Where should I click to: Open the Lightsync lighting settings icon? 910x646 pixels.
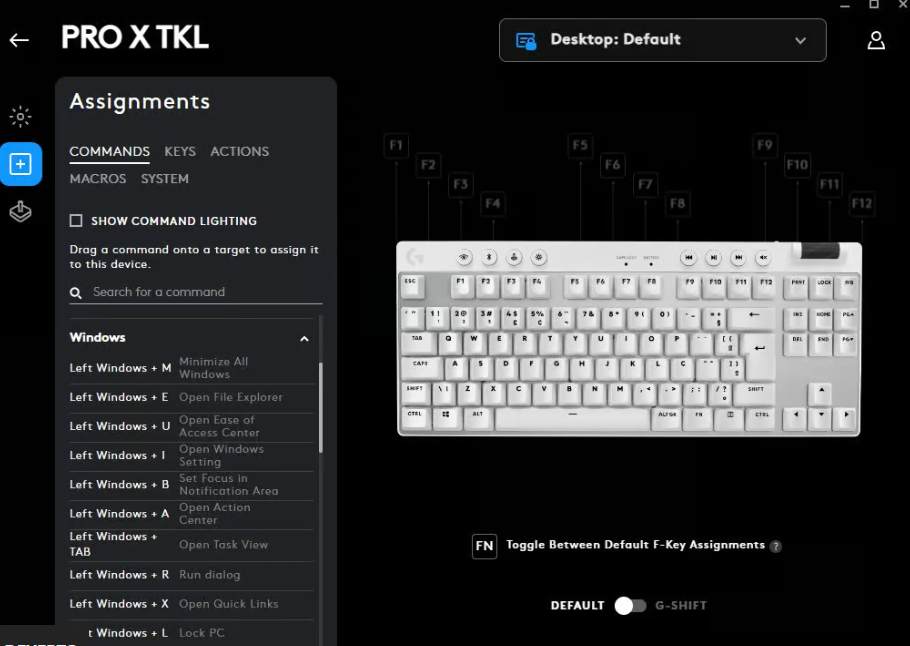(x=20, y=117)
